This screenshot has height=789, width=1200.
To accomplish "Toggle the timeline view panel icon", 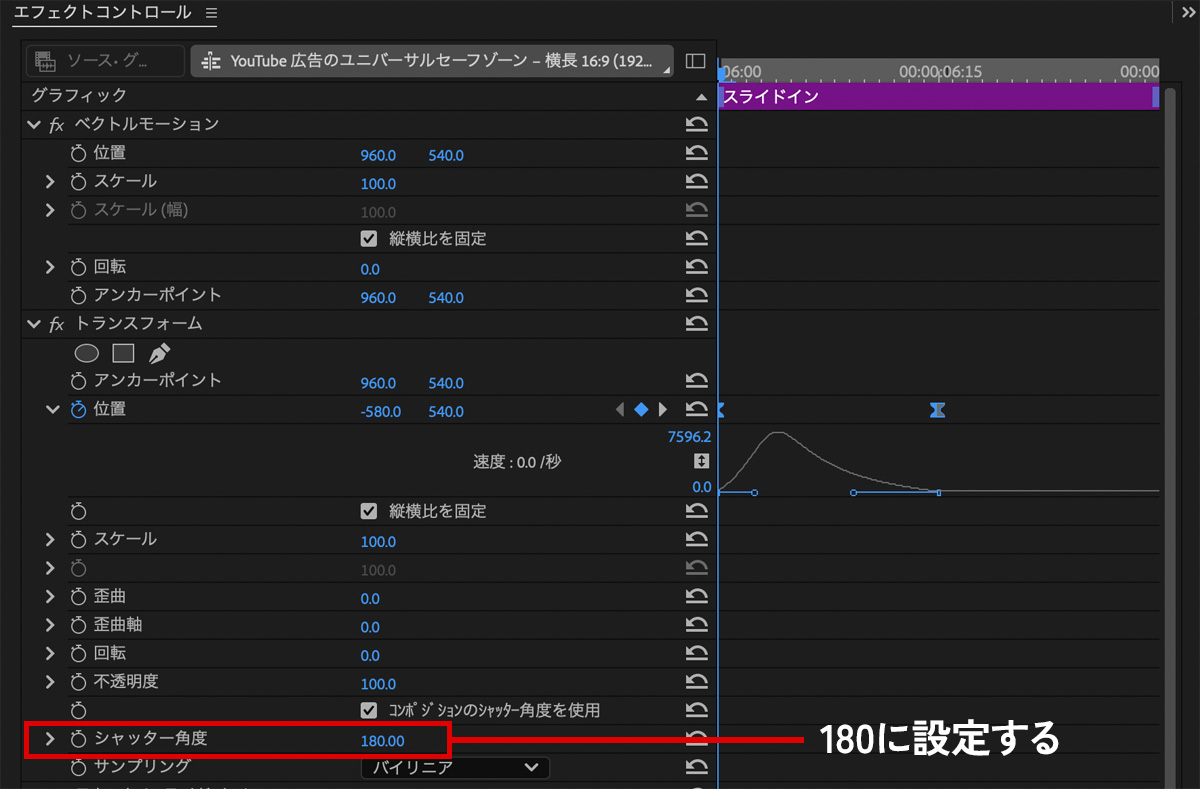I will pyautogui.click(x=695, y=61).
